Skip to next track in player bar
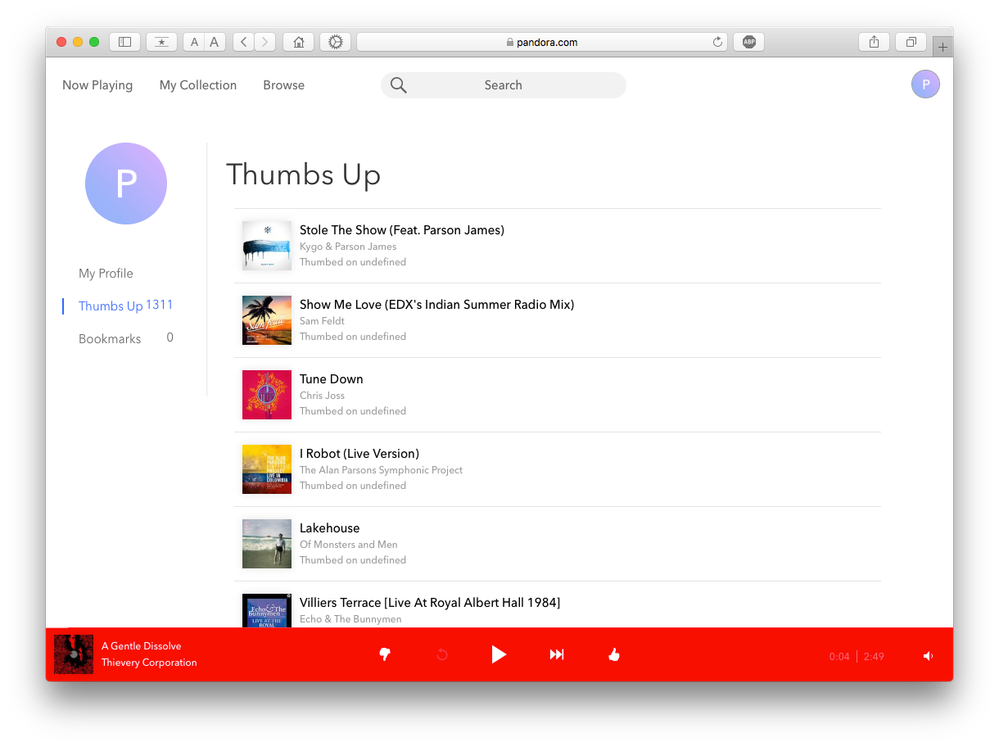 point(557,654)
